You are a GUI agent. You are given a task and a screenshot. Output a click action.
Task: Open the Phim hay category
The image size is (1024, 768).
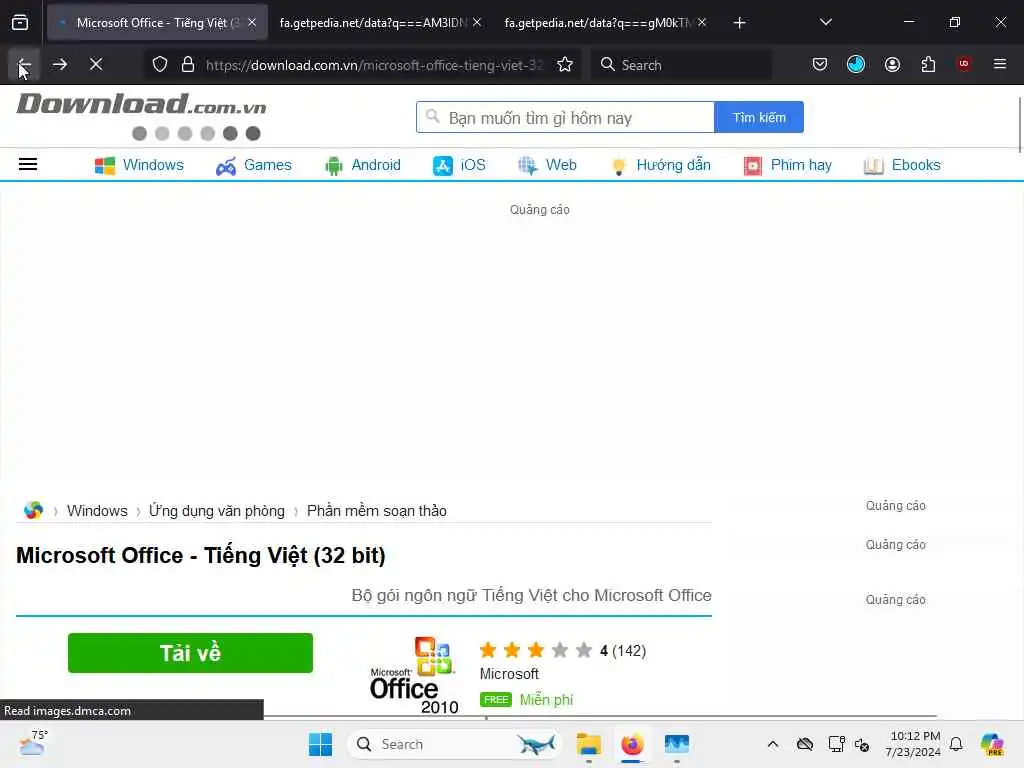(x=788, y=165)
